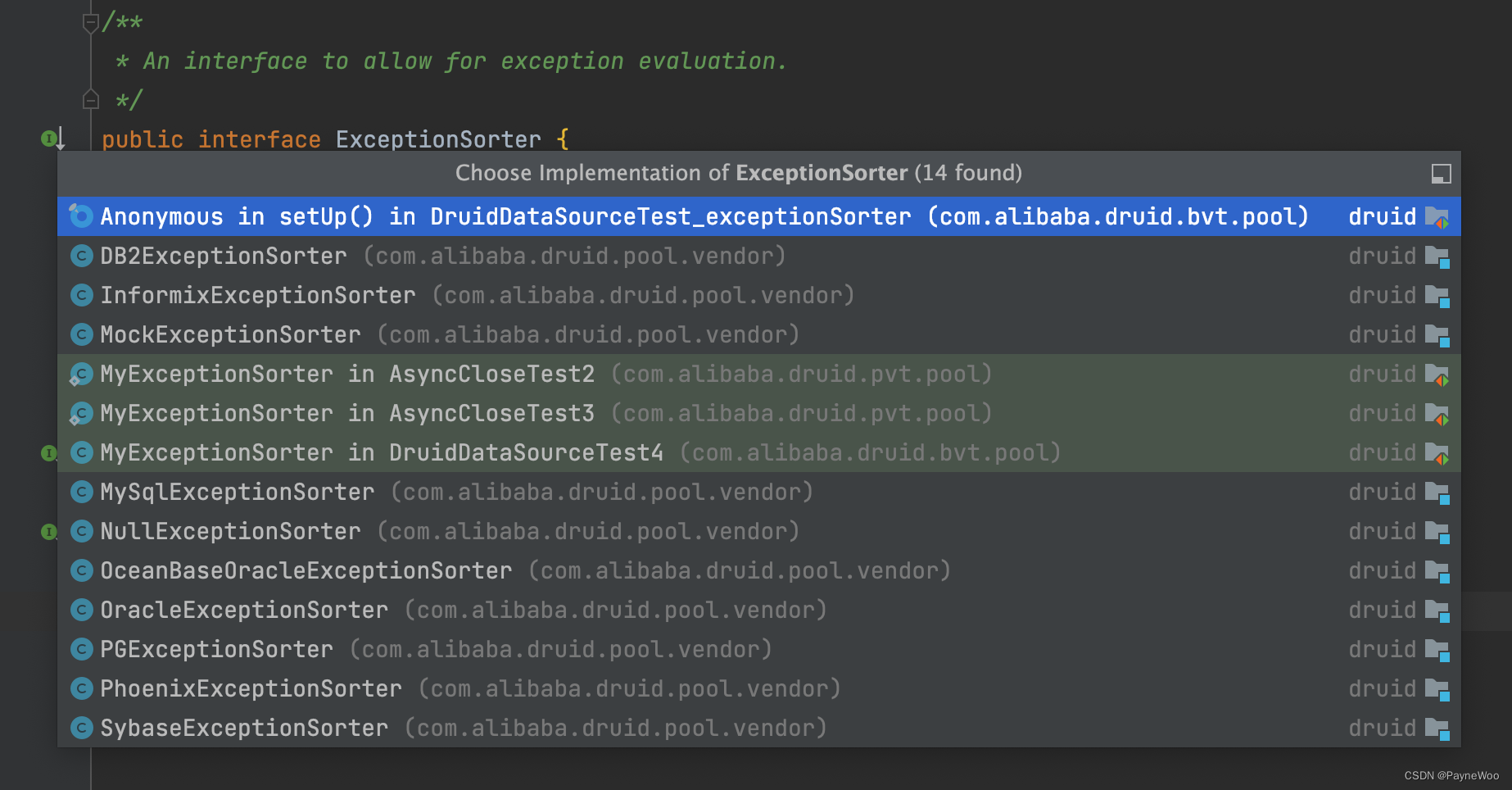Click class icon next to OceanBaseOracleExceptionSorter
The height and width of the screenshot is (790, 1512).
pyautogui.click(x=81, y=570)
